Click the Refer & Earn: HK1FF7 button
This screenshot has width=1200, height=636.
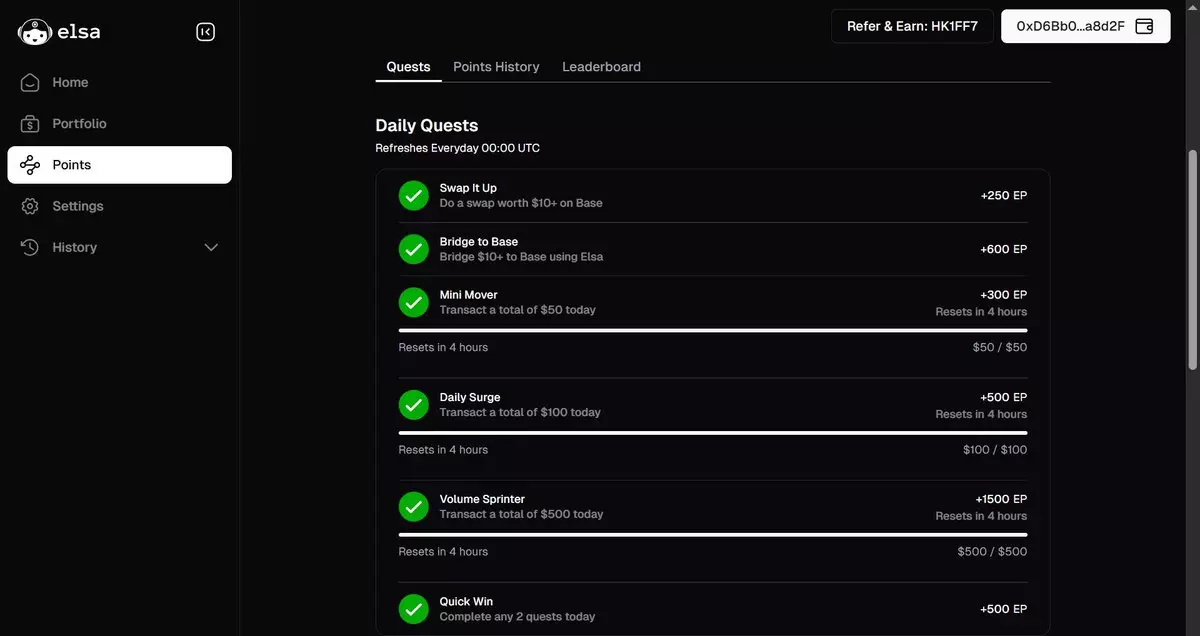pos(911,26)
